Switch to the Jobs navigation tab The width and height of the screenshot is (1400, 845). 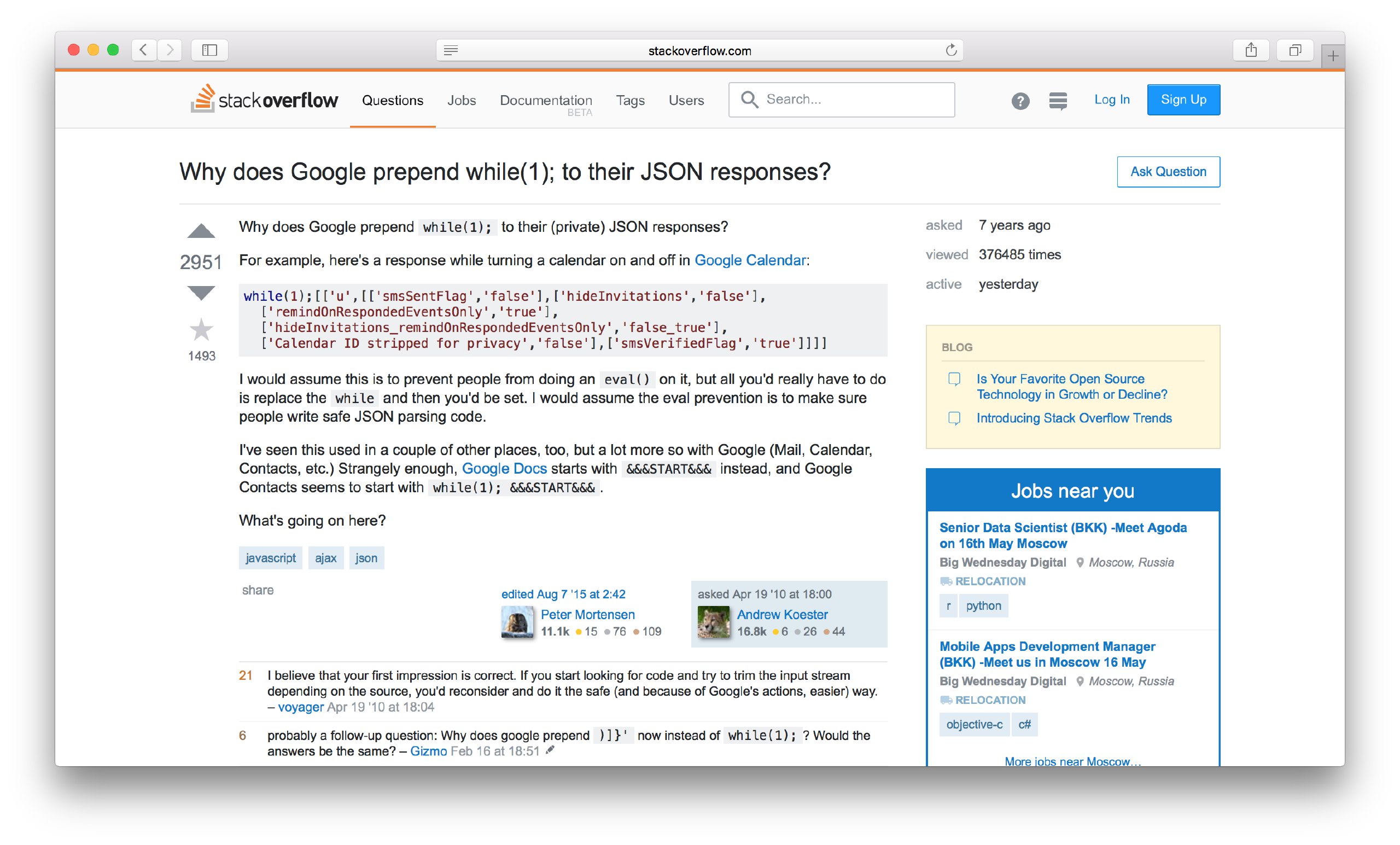point(461,100)
